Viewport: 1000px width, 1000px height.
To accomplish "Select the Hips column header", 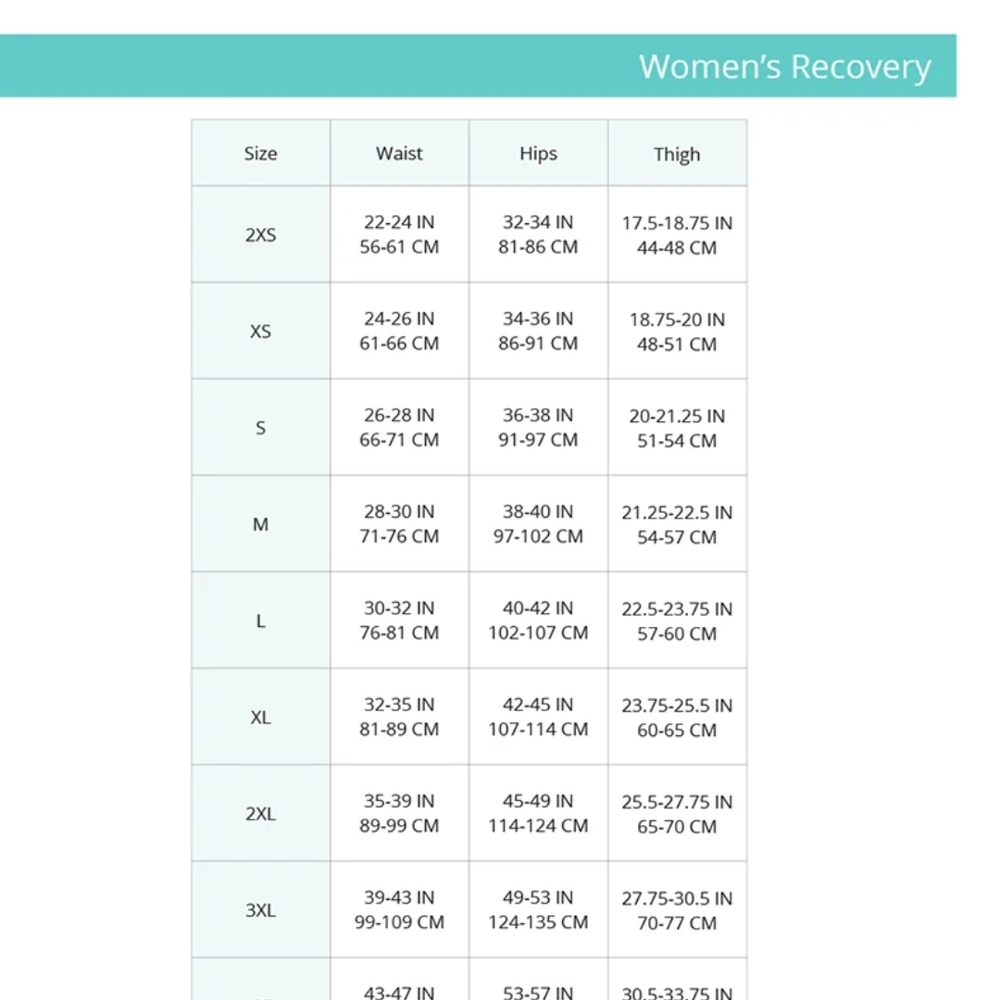I will click(x=538, y=153).
